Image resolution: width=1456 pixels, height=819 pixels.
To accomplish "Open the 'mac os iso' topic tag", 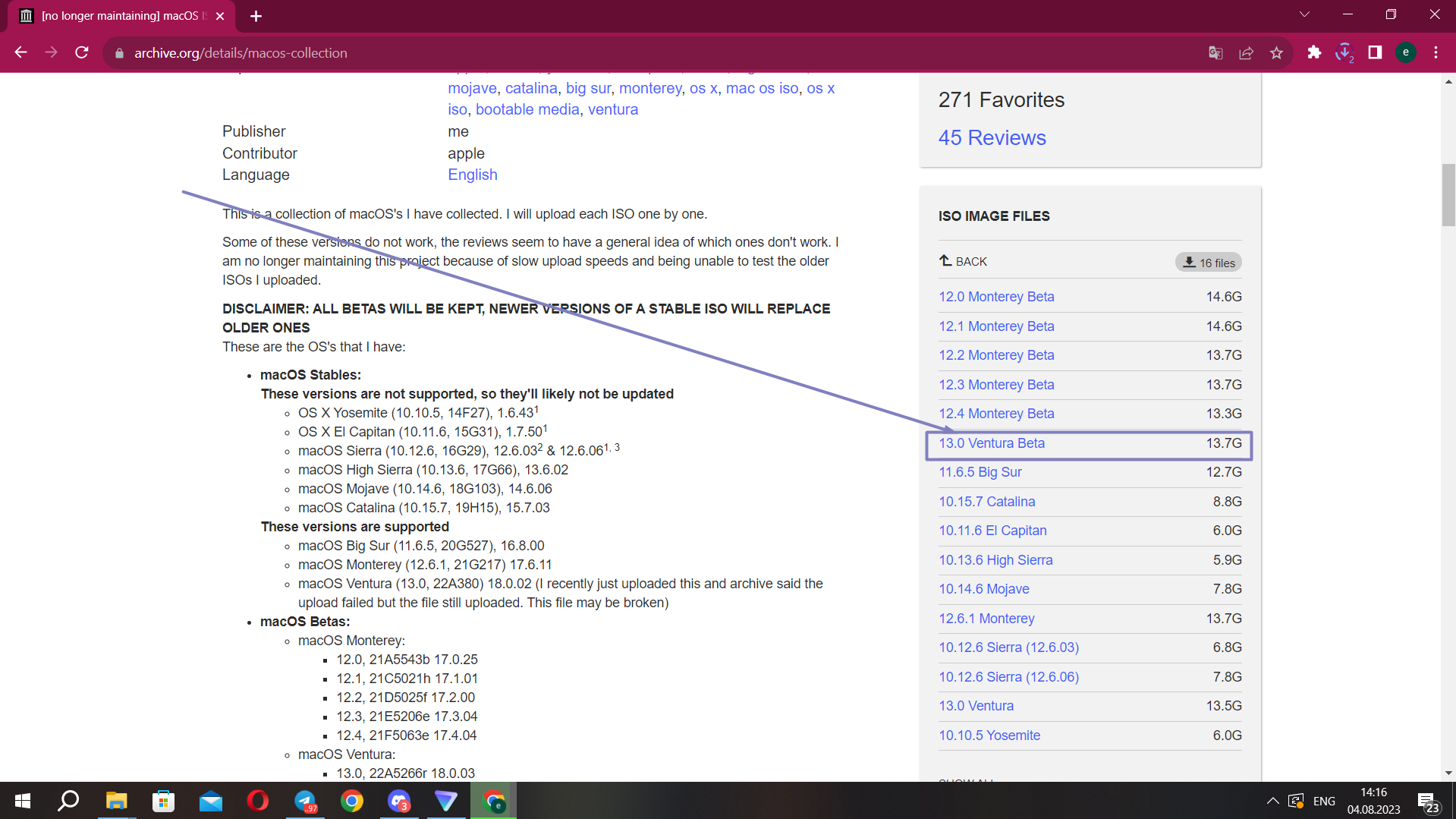I will click(762, 88).
